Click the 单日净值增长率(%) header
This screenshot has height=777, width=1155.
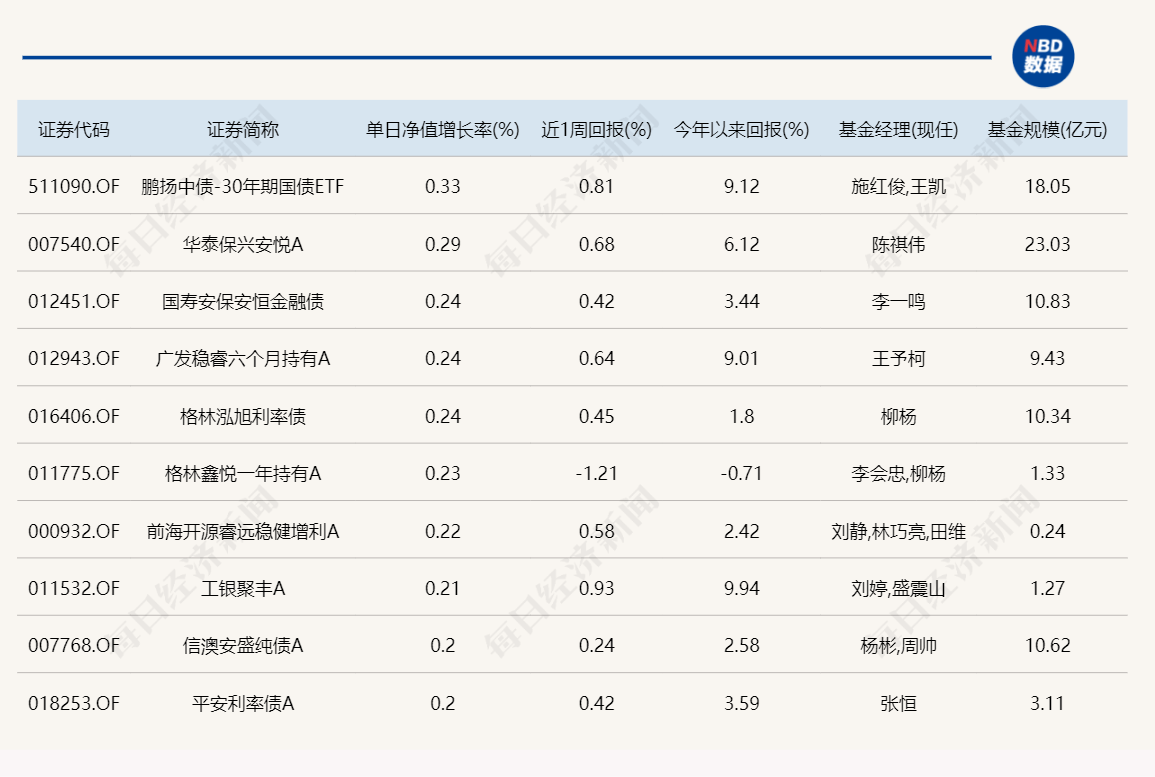[x=443, y=130]
